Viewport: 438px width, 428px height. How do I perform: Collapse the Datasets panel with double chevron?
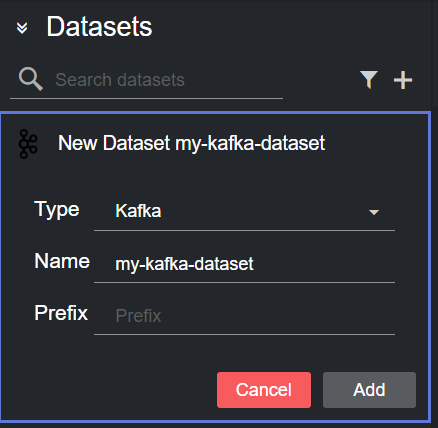22,28
